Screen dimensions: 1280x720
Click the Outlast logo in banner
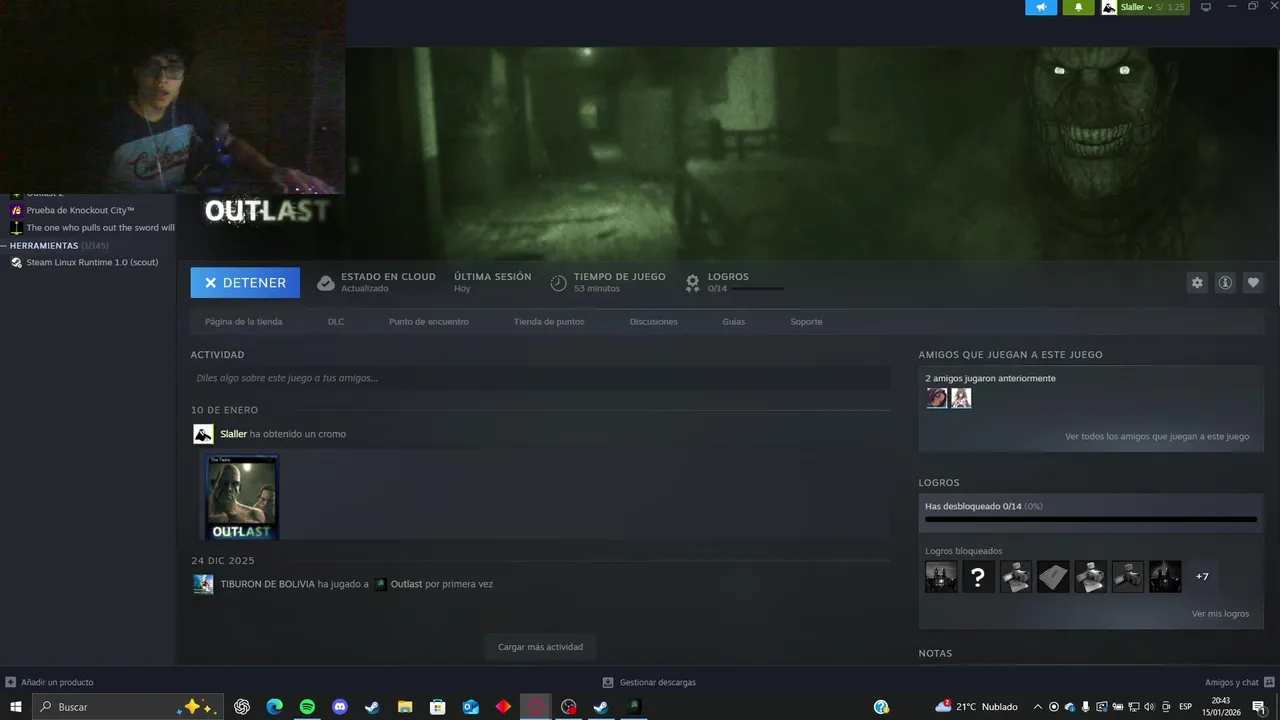[266, 211]
